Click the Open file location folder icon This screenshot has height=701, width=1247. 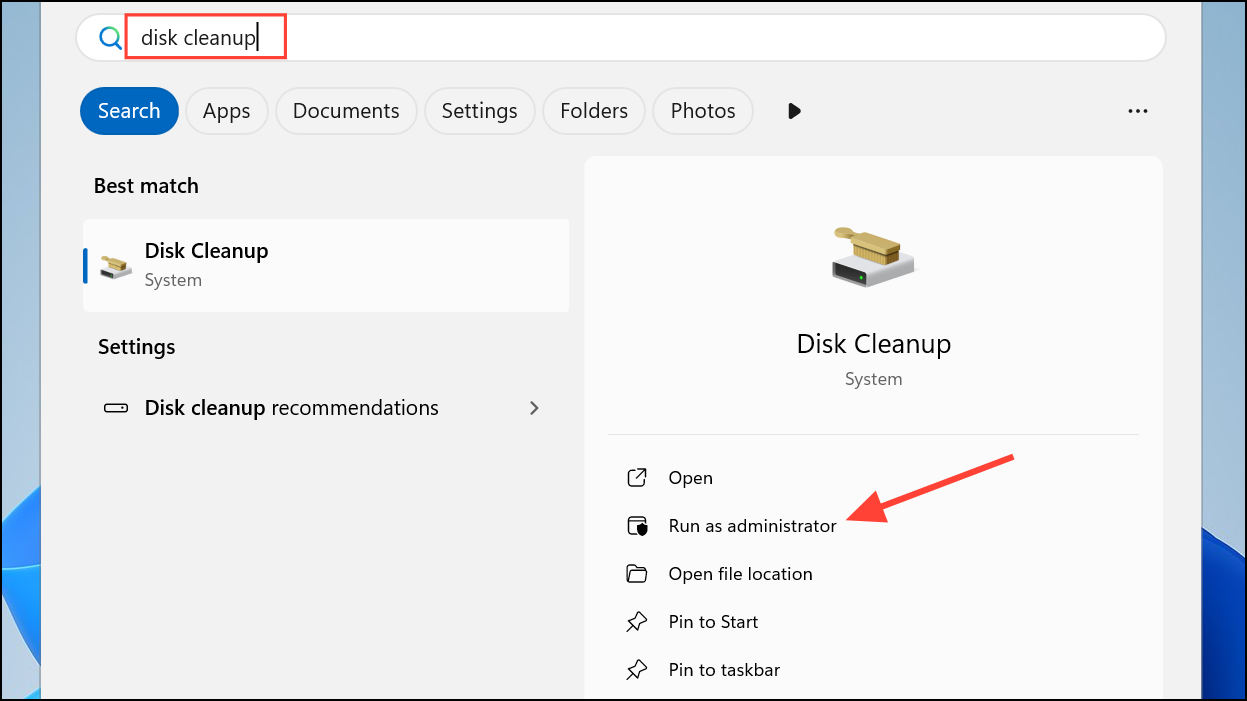click(x=637, y=574)
